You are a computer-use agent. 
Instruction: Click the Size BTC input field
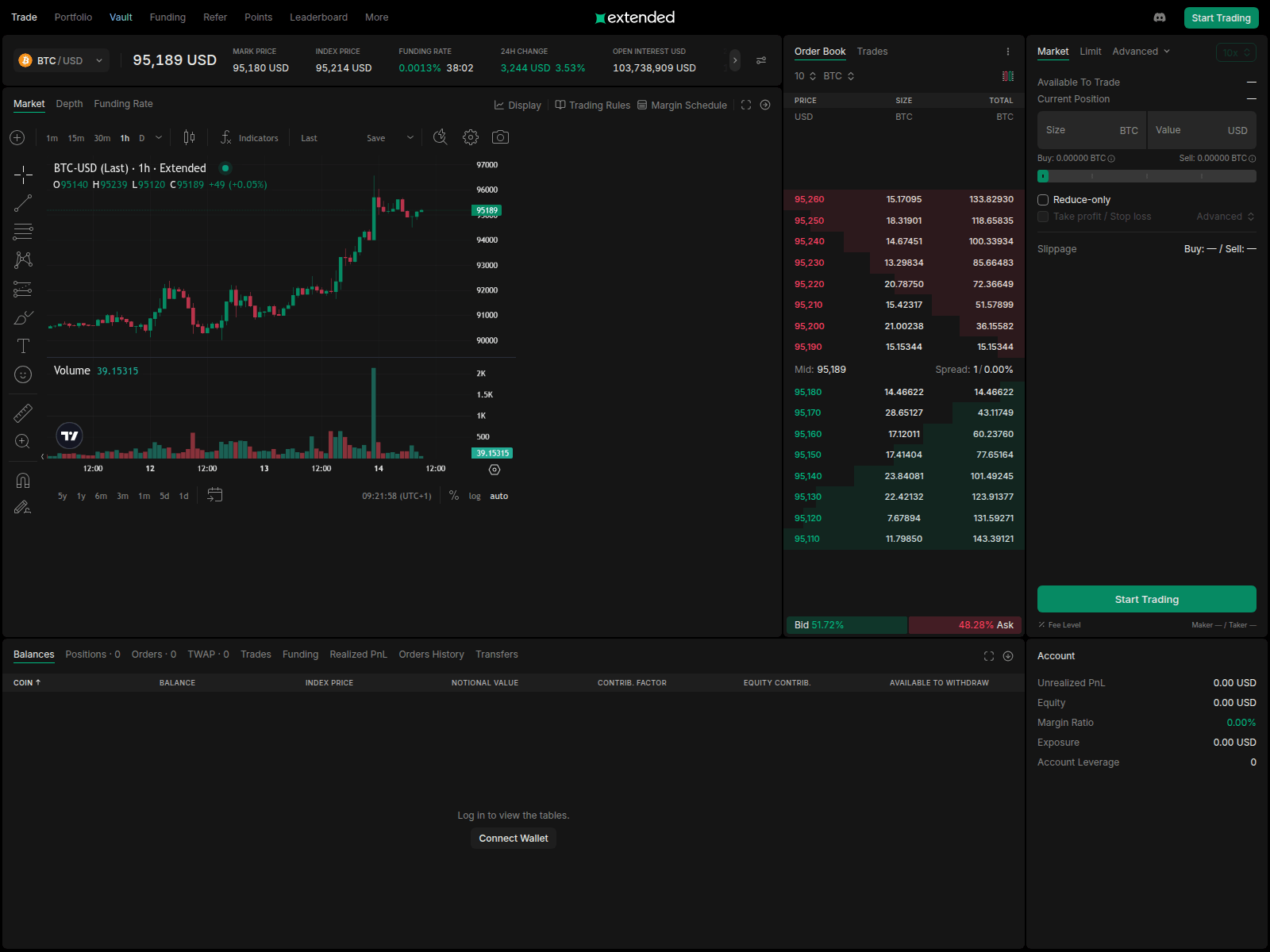click(1091, 130)
